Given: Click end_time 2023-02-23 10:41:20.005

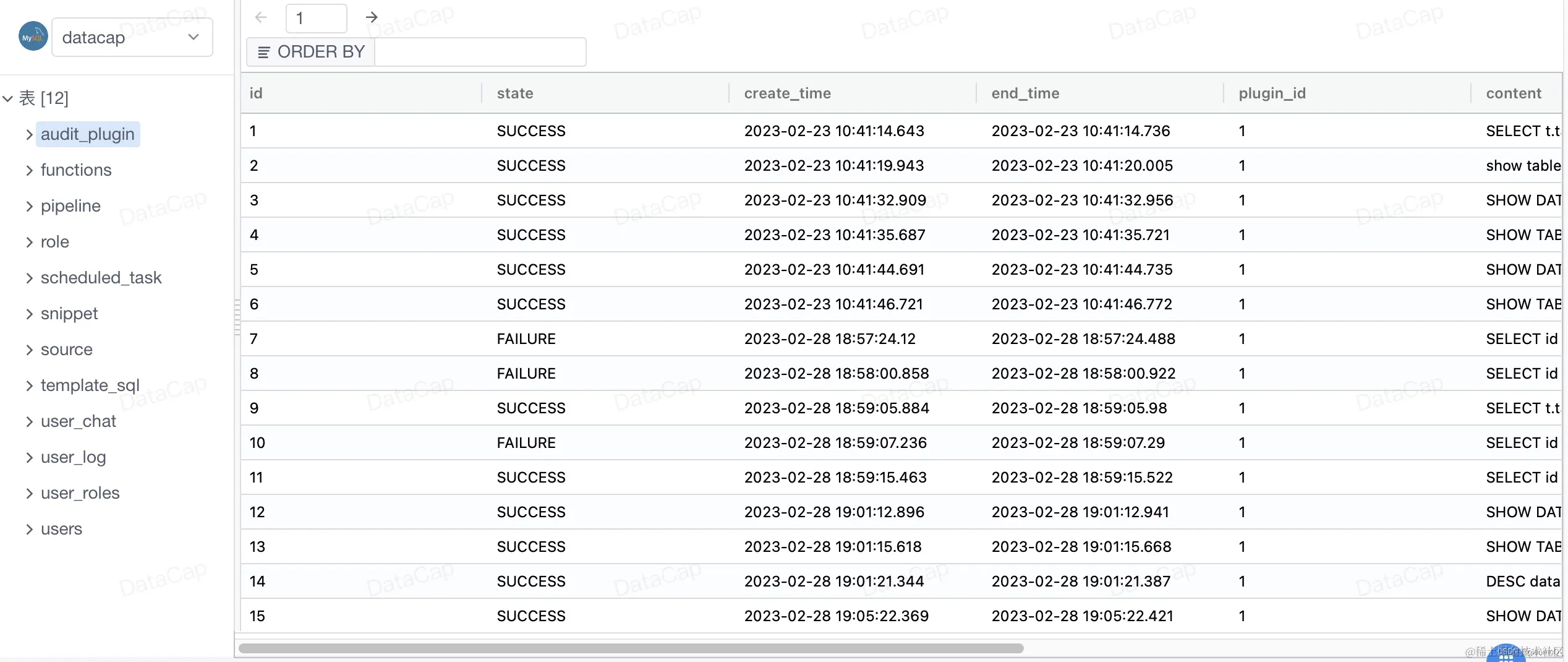Looking at the screenshot, I should click(1082, 166).
